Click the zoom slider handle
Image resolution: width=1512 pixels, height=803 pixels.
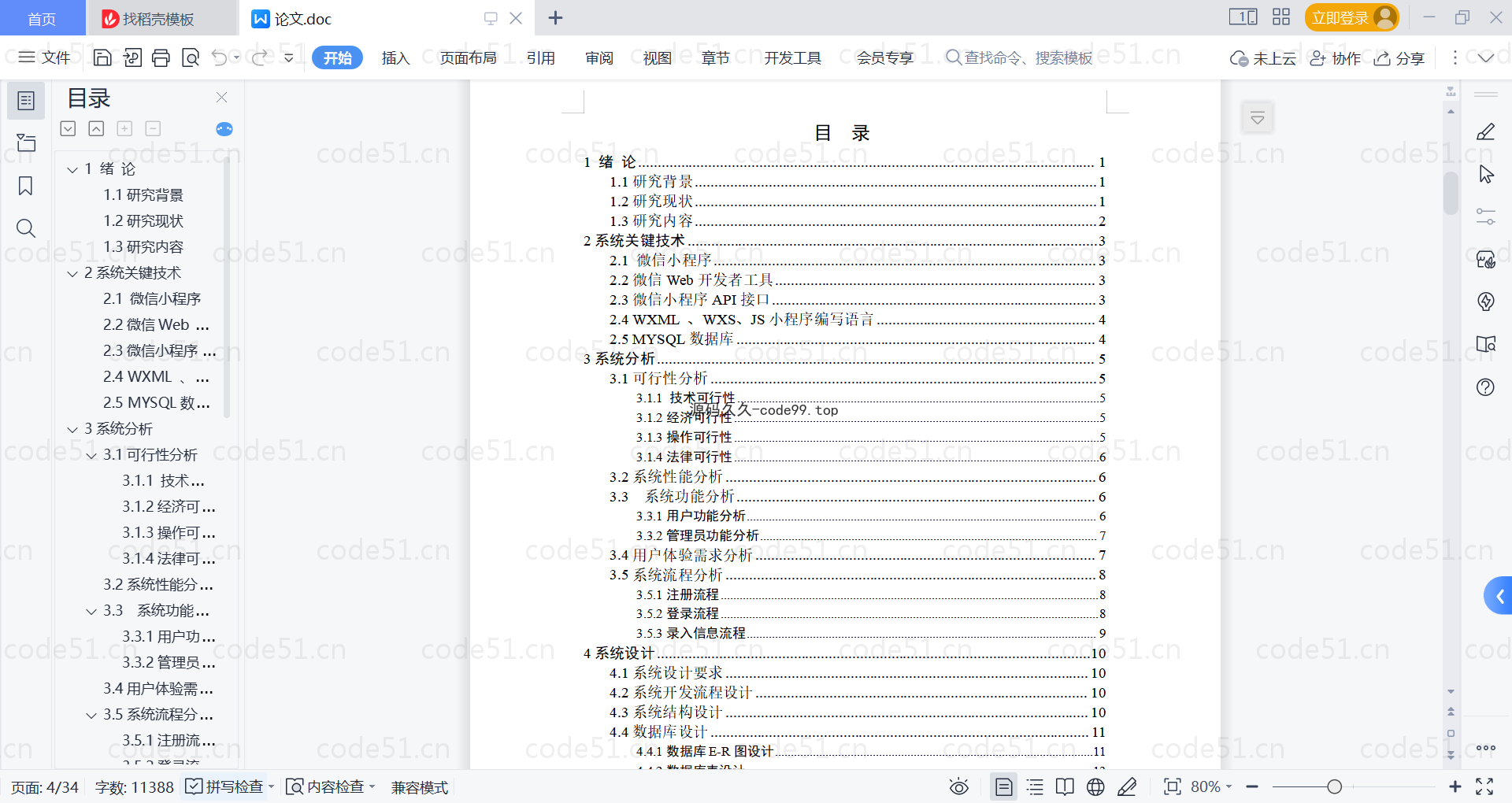[1334, 786]
